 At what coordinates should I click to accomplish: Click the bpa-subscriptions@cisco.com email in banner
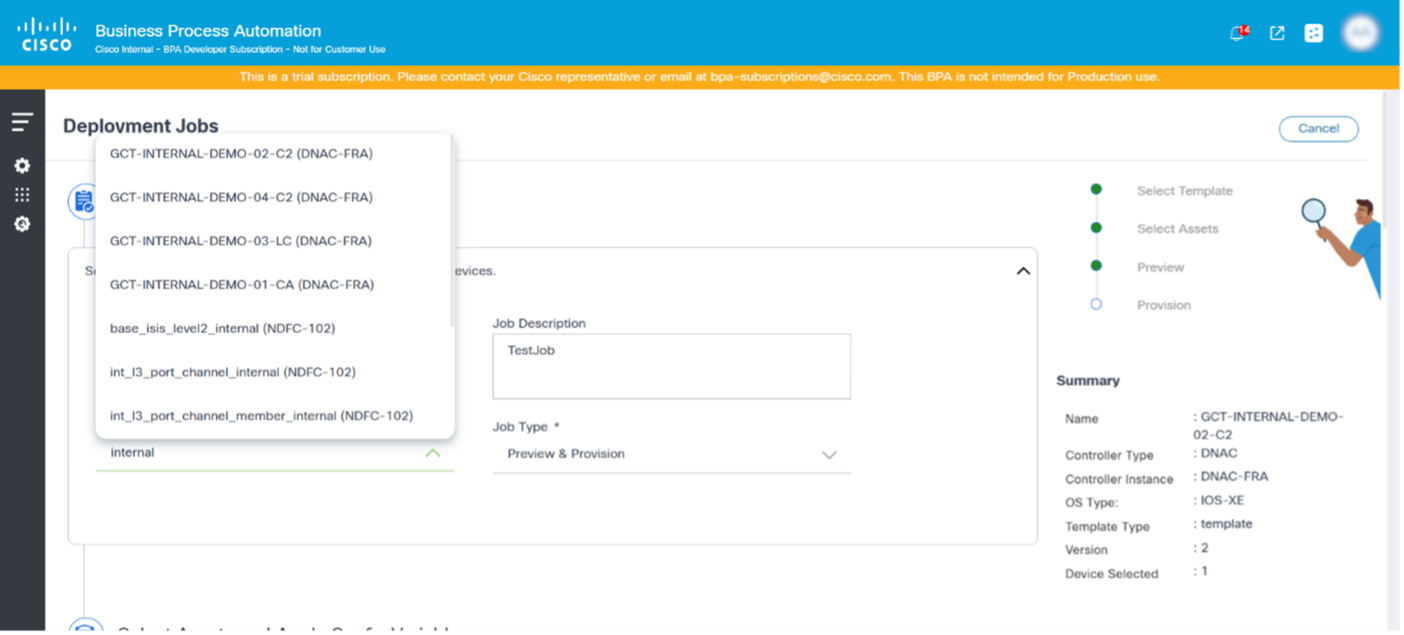coord(800,77)
